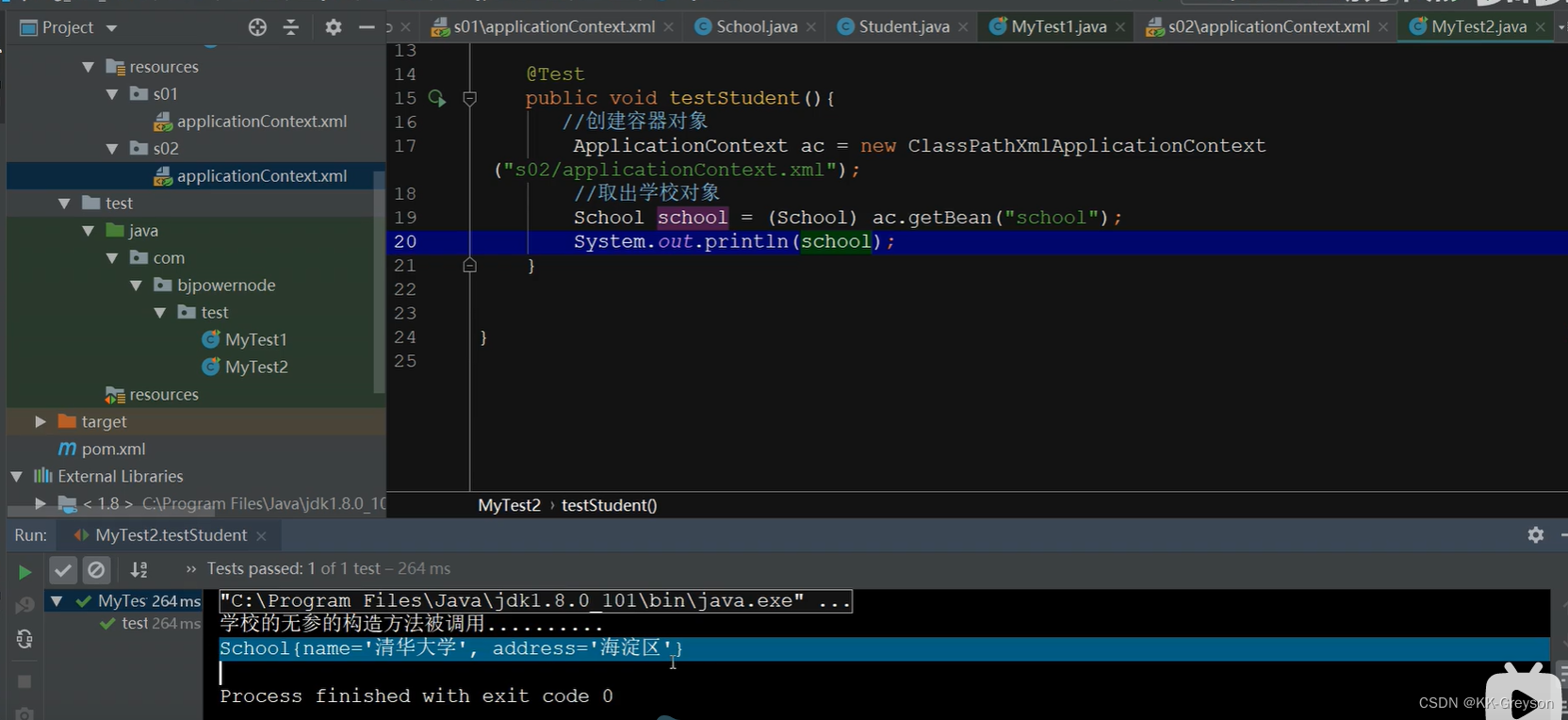Open Project panel settings gear

tap(333, 27)
